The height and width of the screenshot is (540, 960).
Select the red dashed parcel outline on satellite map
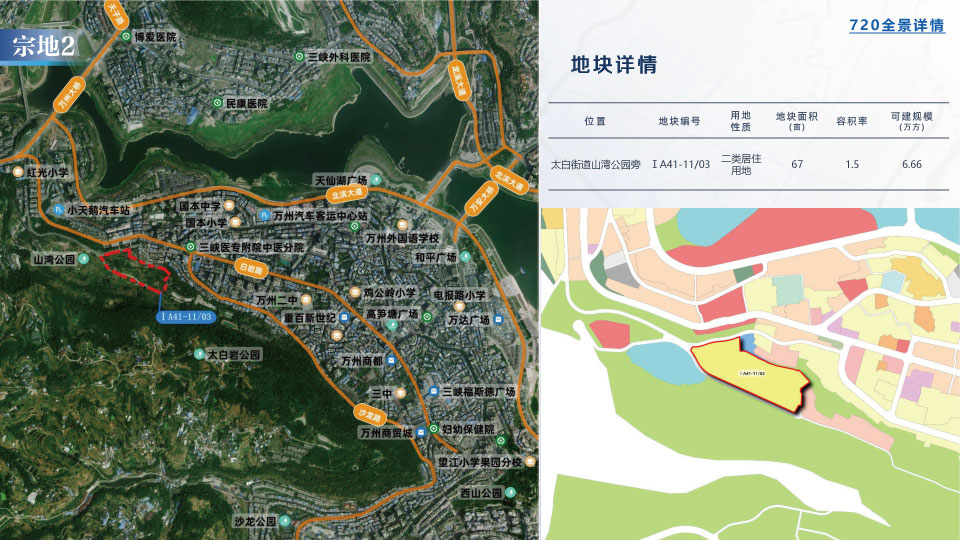click(x=135, y=270)
